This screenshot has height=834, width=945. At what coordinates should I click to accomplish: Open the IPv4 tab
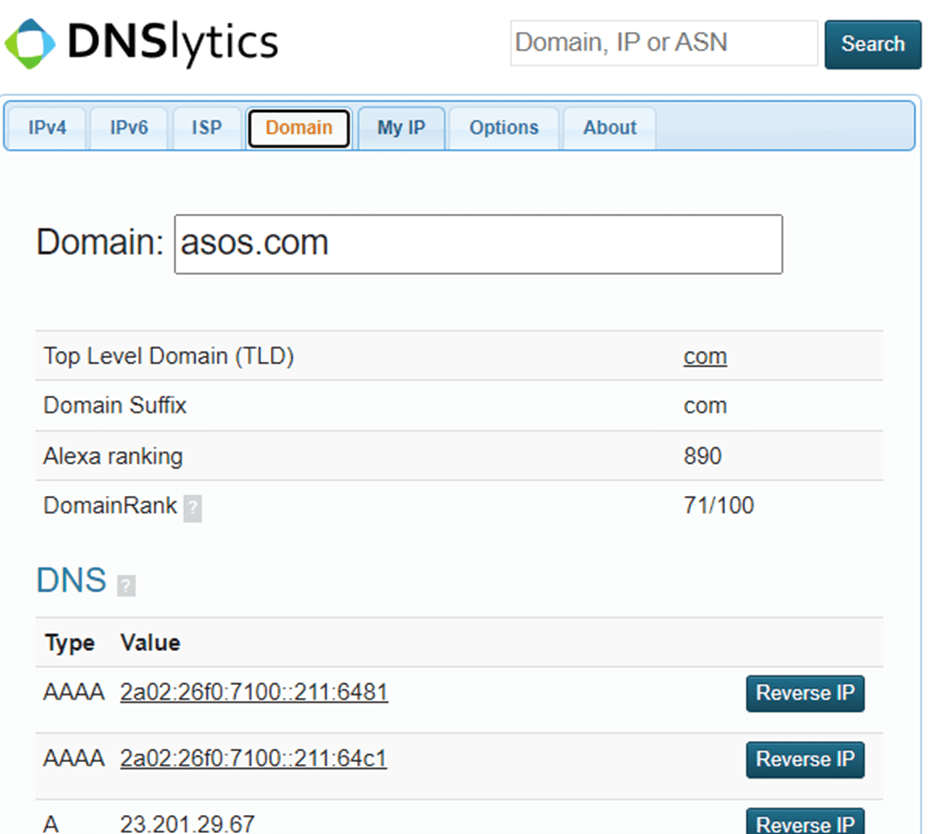[47, 128]
